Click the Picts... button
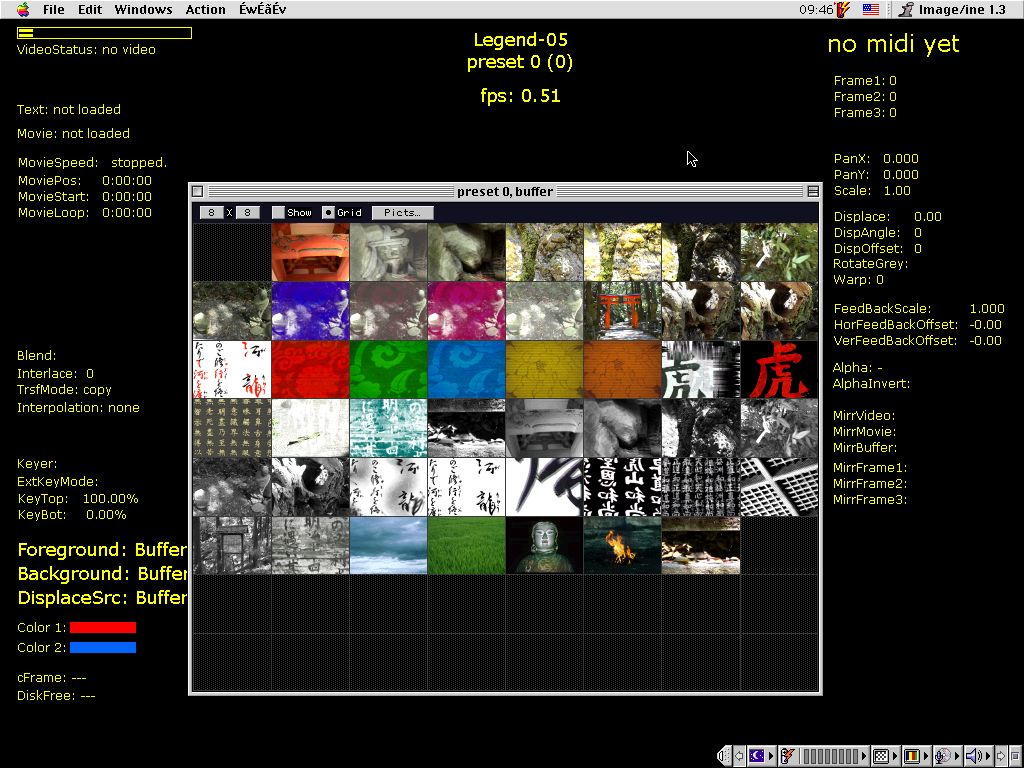 [402, 212]
